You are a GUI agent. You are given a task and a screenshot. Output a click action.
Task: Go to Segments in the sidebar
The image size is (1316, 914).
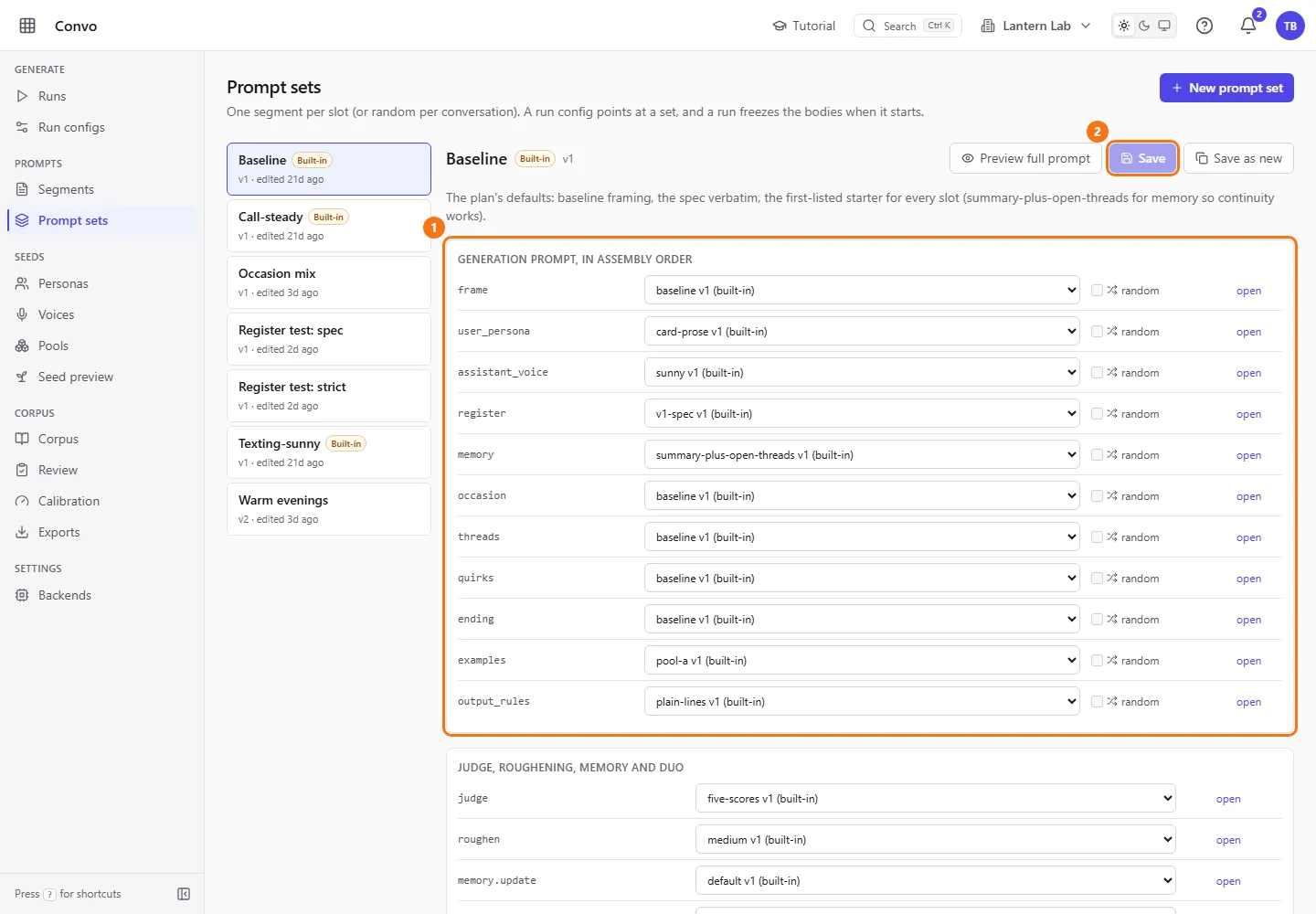pos(102,189)
